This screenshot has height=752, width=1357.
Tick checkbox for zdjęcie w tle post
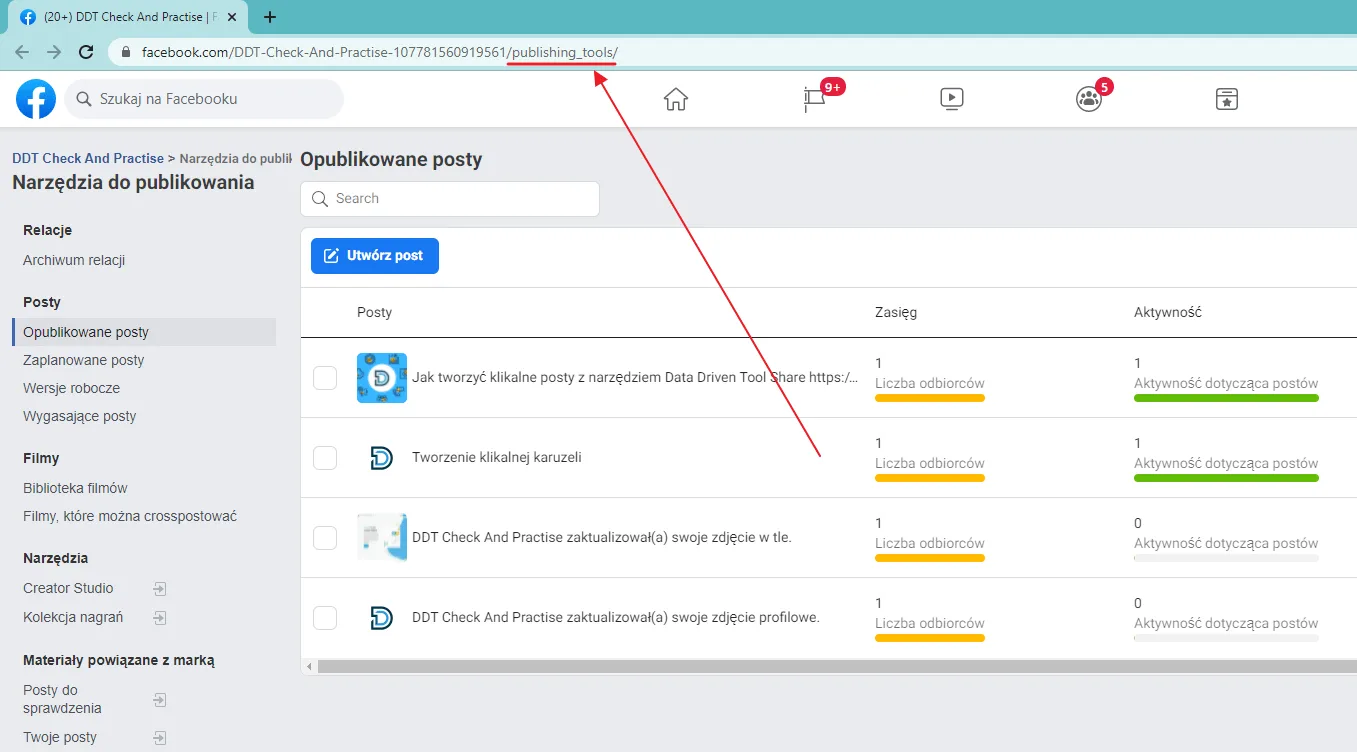pyautogui.click(x=325, y=538)
